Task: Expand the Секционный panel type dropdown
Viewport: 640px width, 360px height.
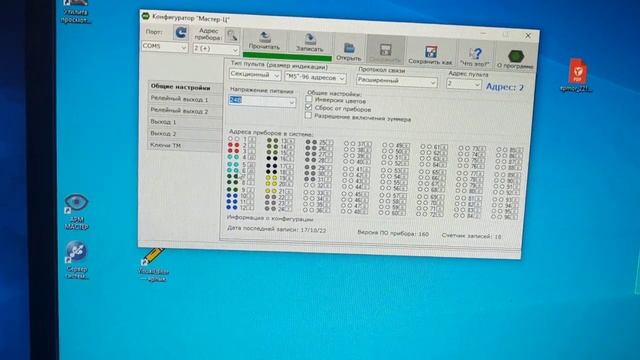Action: pos(255,75)
